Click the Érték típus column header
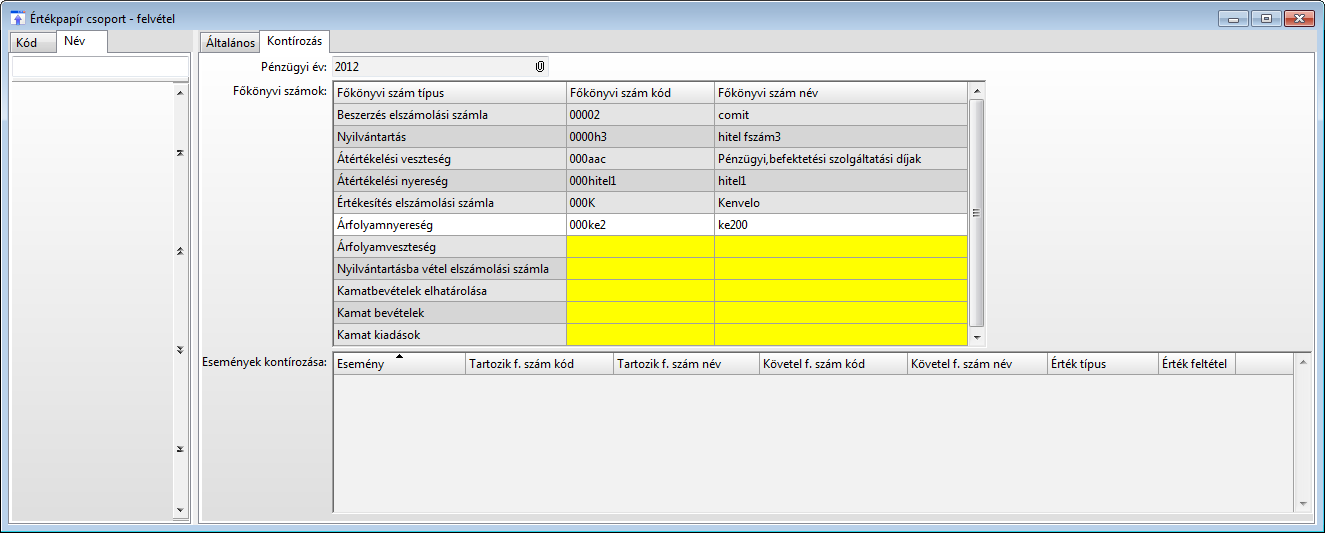The height and width of the screenshot is (533, 1325). (x=1101, y=364)
